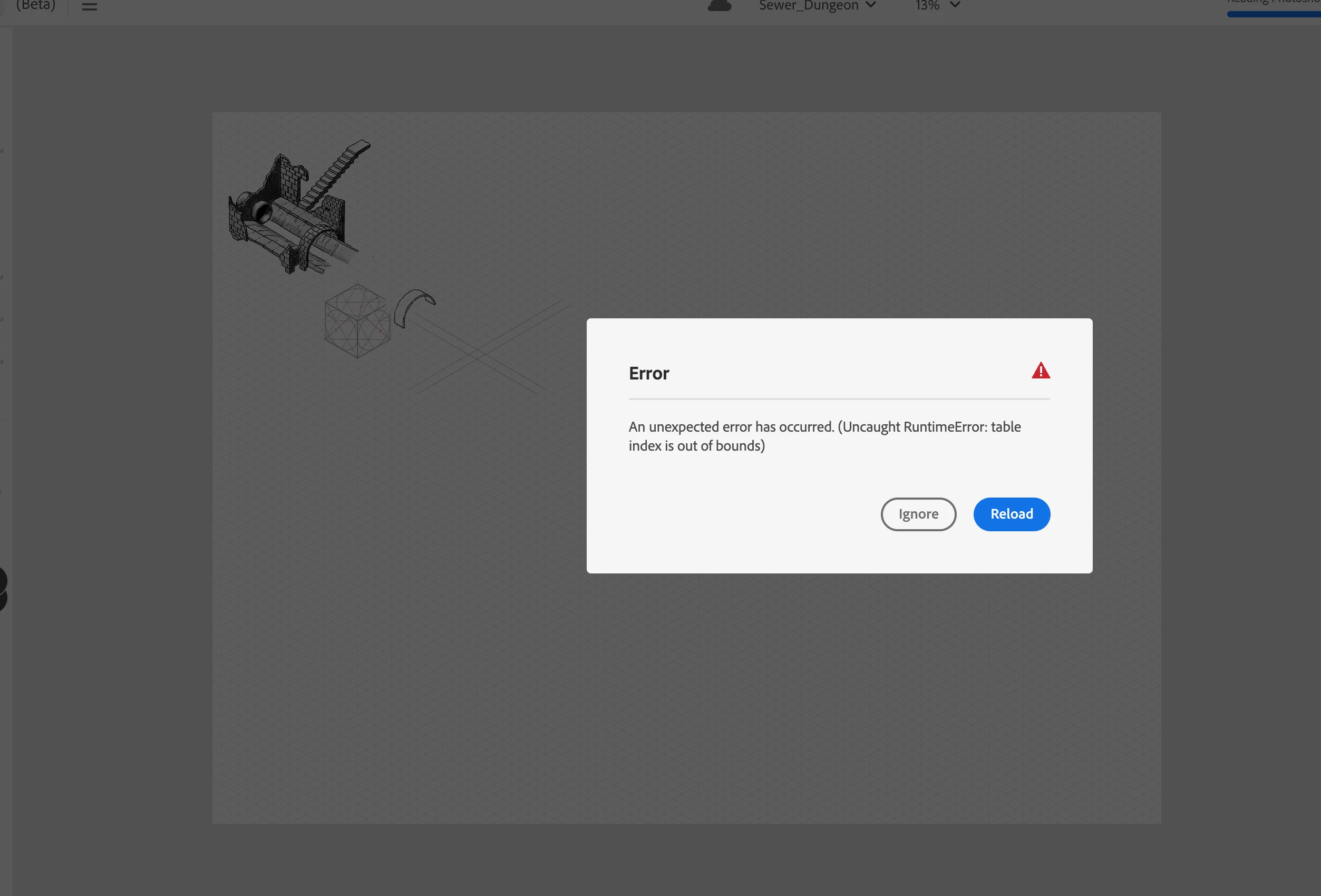
Task: Select the foreground color swatch circle
Action: point(2,580)
